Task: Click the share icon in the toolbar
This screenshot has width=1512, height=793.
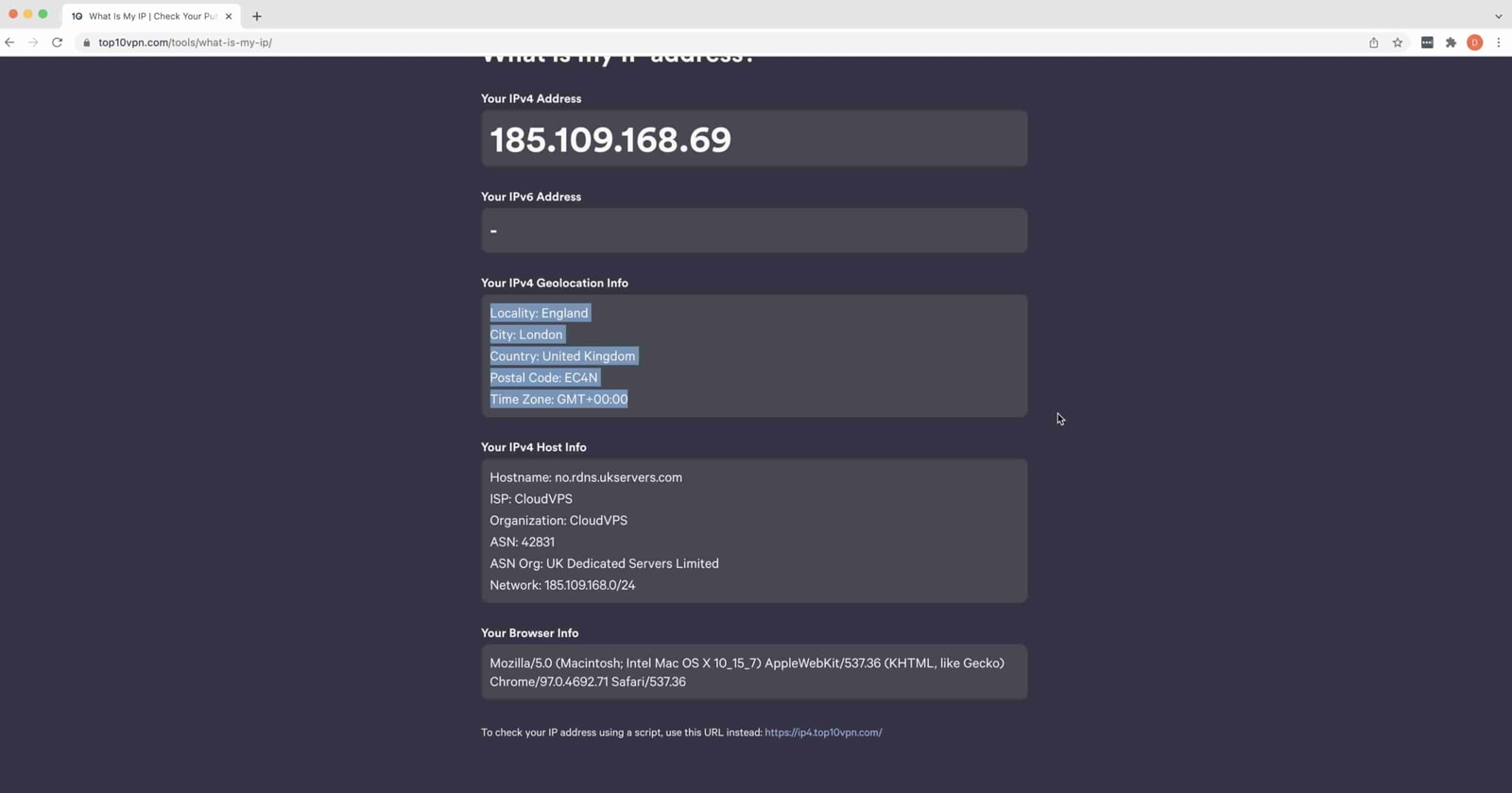Action: [x=1375, y=43]
